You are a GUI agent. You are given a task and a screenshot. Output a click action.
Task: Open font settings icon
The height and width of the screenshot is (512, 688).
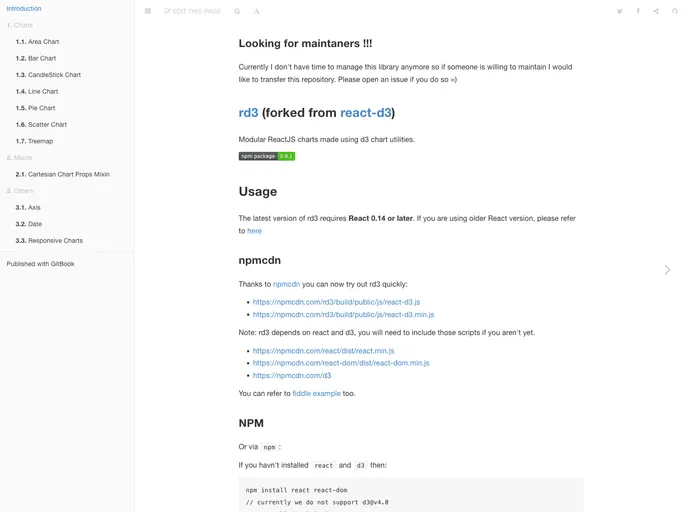click(x=256, y=11)
